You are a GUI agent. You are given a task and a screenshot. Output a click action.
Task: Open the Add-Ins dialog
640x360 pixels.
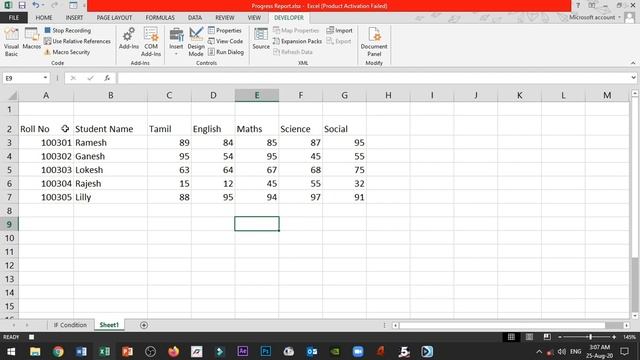(129, 39)
